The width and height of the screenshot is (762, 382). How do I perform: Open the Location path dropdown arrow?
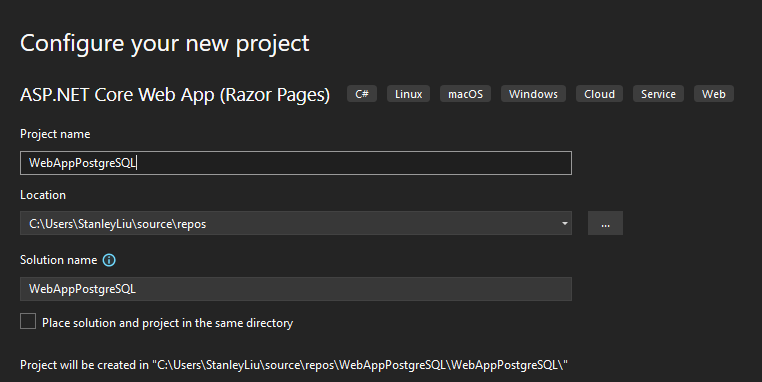(564, 224)
